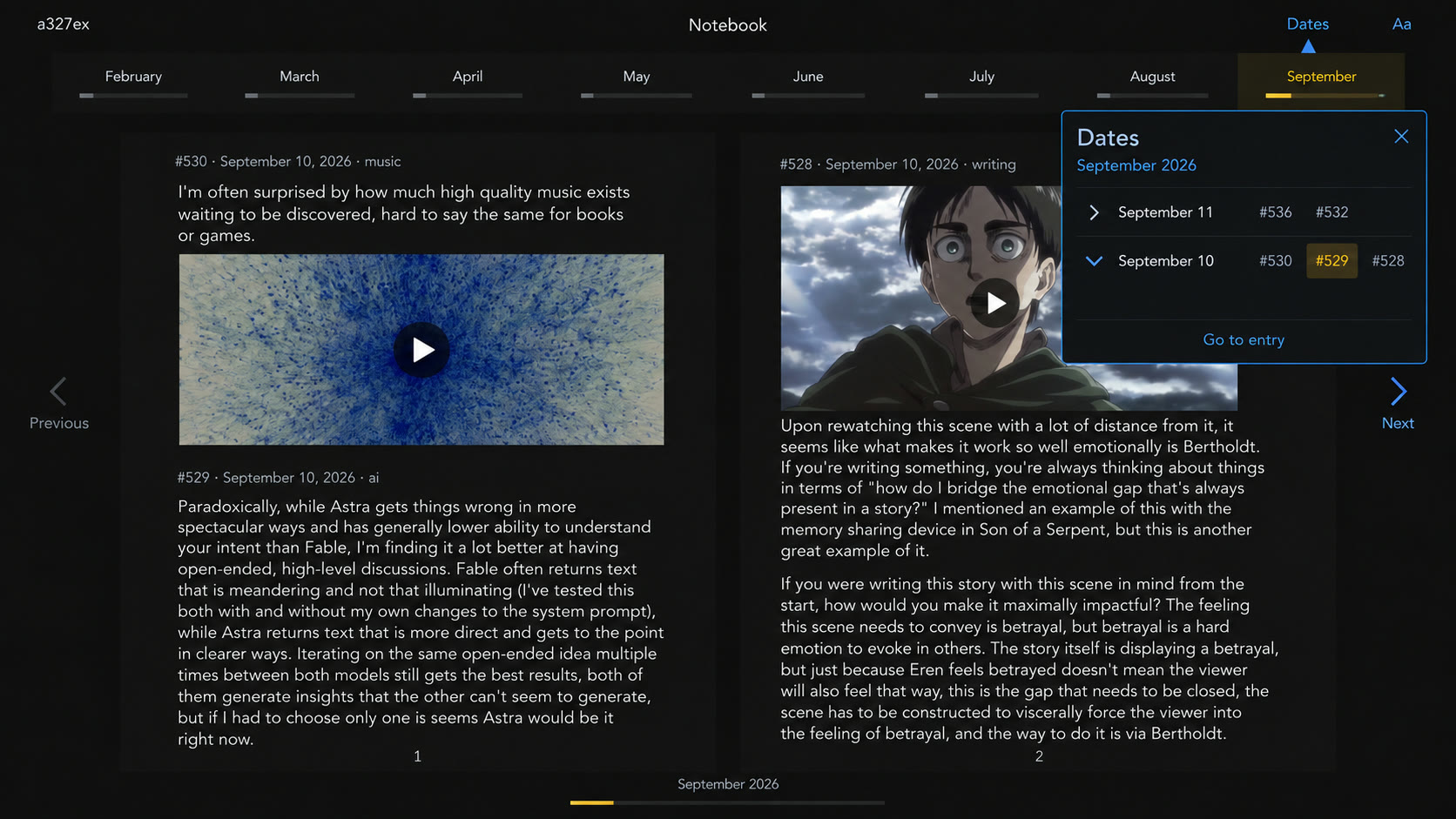Click entry header #529 September 10, 2026 ai

[279, 478]
